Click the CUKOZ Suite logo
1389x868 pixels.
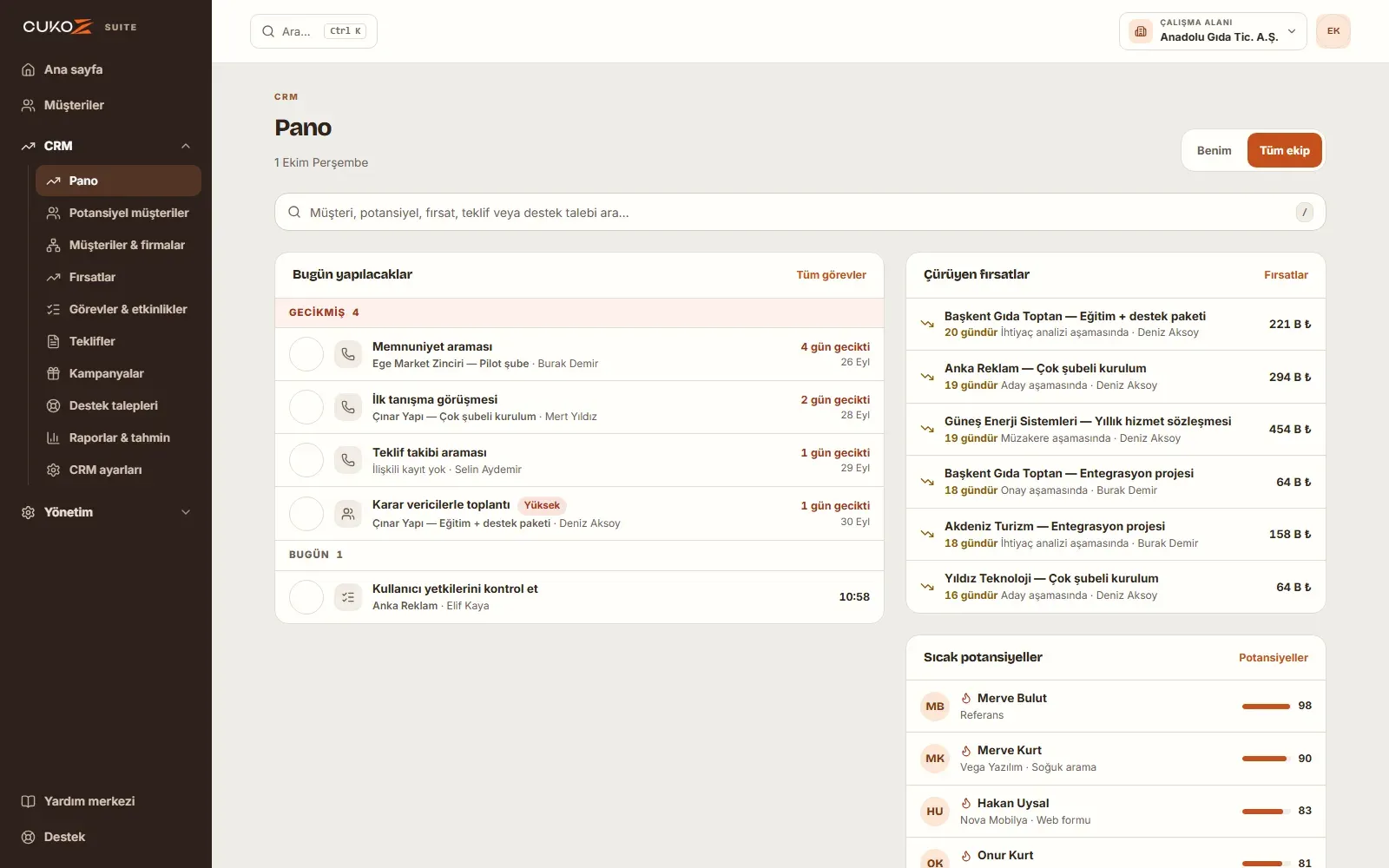(80, 27)
